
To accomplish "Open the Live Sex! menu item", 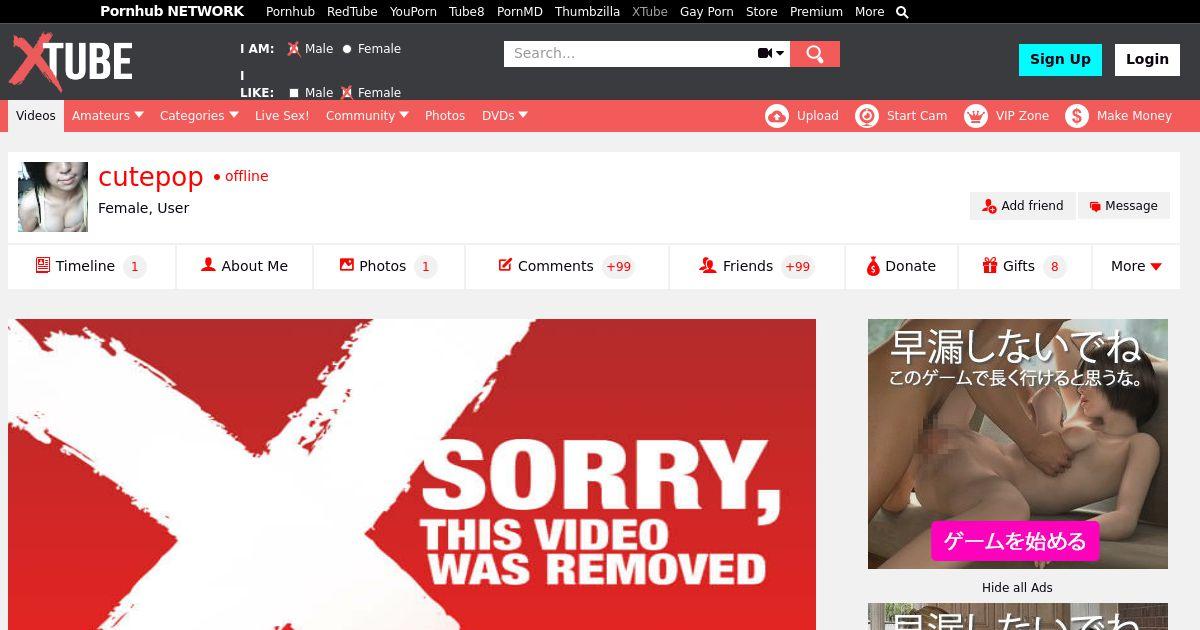I will 282,116.
